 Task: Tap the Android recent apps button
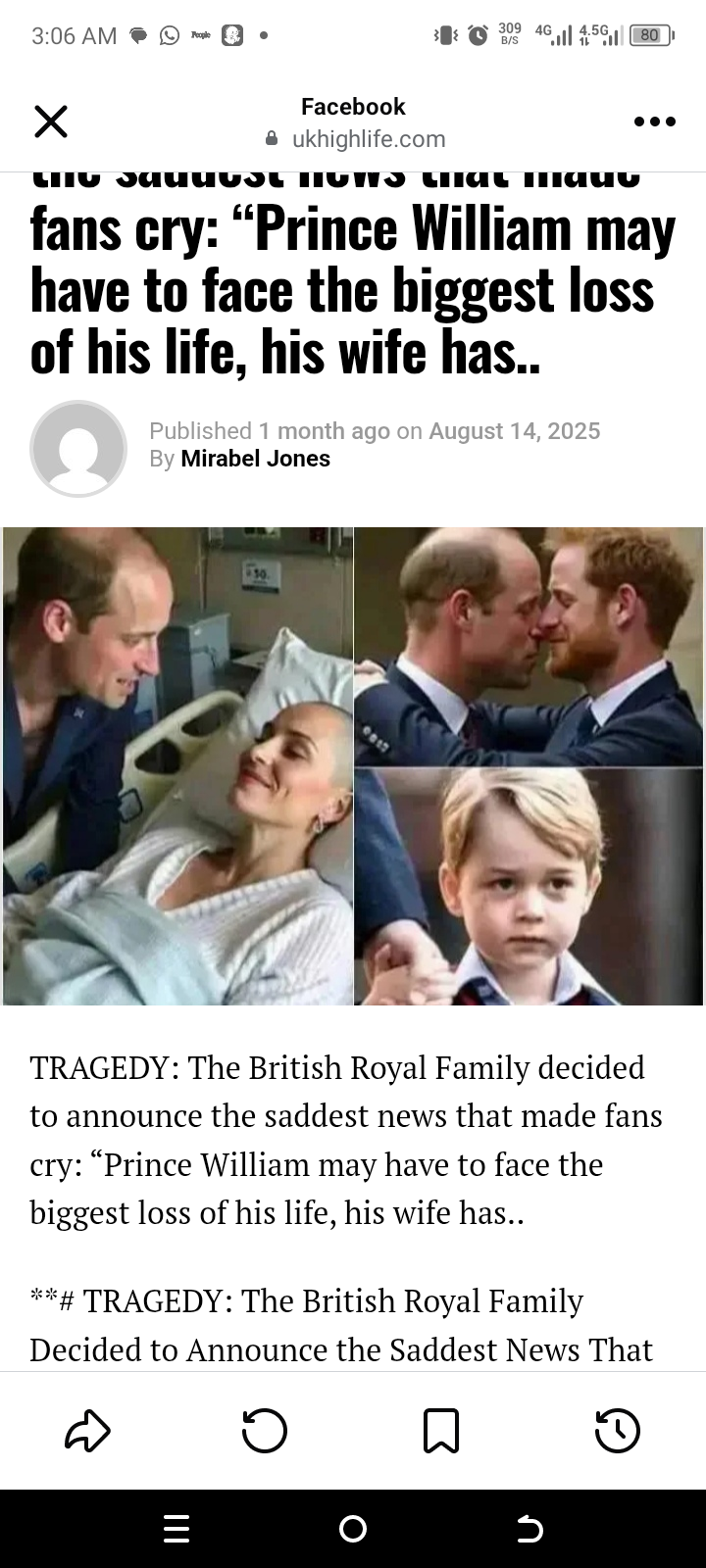pos(176,1529)
